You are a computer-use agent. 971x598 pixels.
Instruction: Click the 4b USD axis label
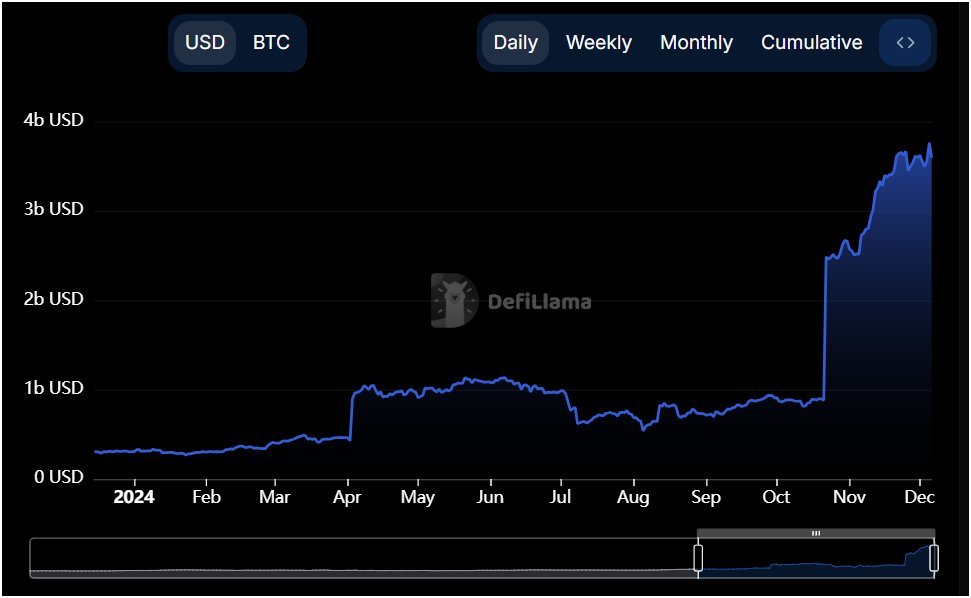pos(53,120)
